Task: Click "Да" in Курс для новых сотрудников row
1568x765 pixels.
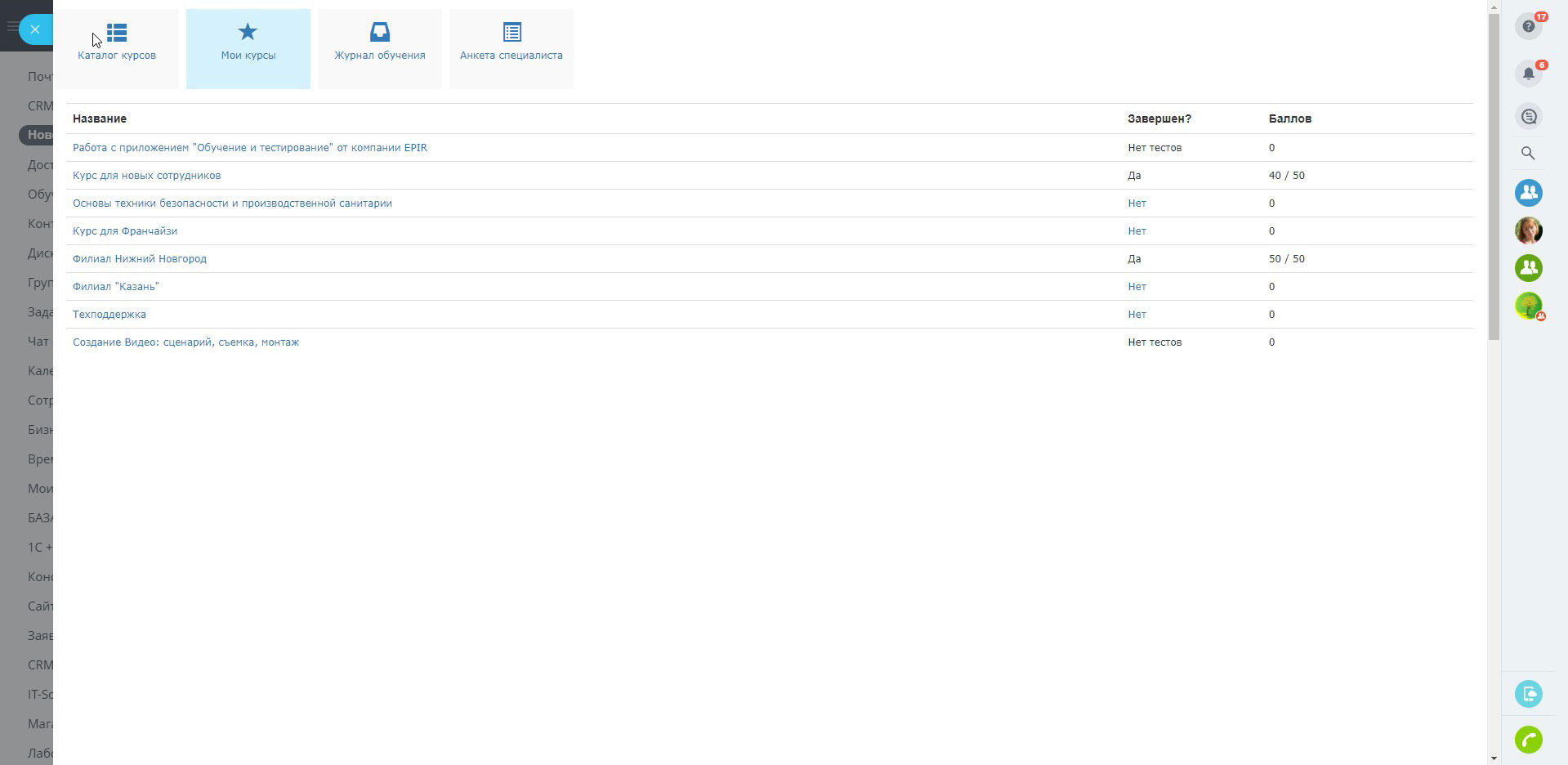Action: [x=1134, y=176]
